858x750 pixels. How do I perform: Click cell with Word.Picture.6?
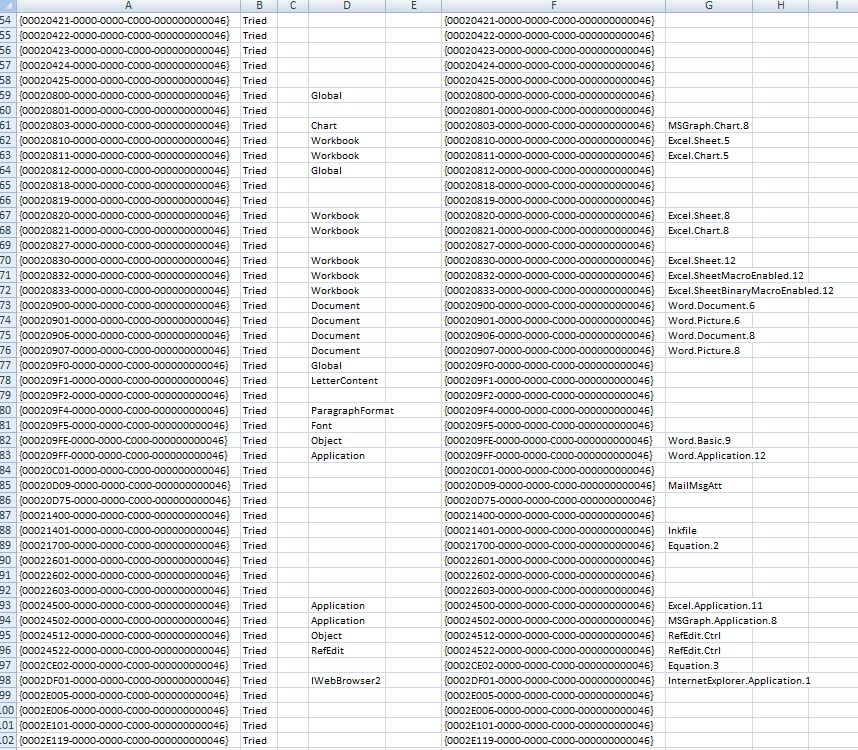point(709,321)
